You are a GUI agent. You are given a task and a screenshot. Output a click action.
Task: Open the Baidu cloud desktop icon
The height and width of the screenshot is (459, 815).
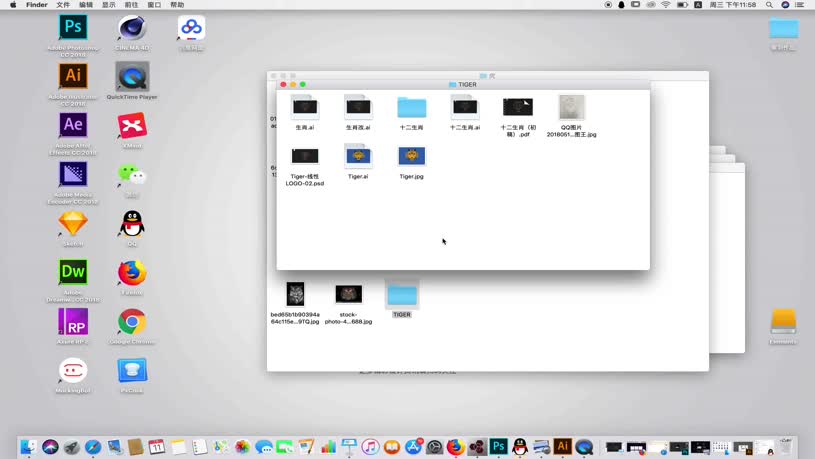pos(191,27)
